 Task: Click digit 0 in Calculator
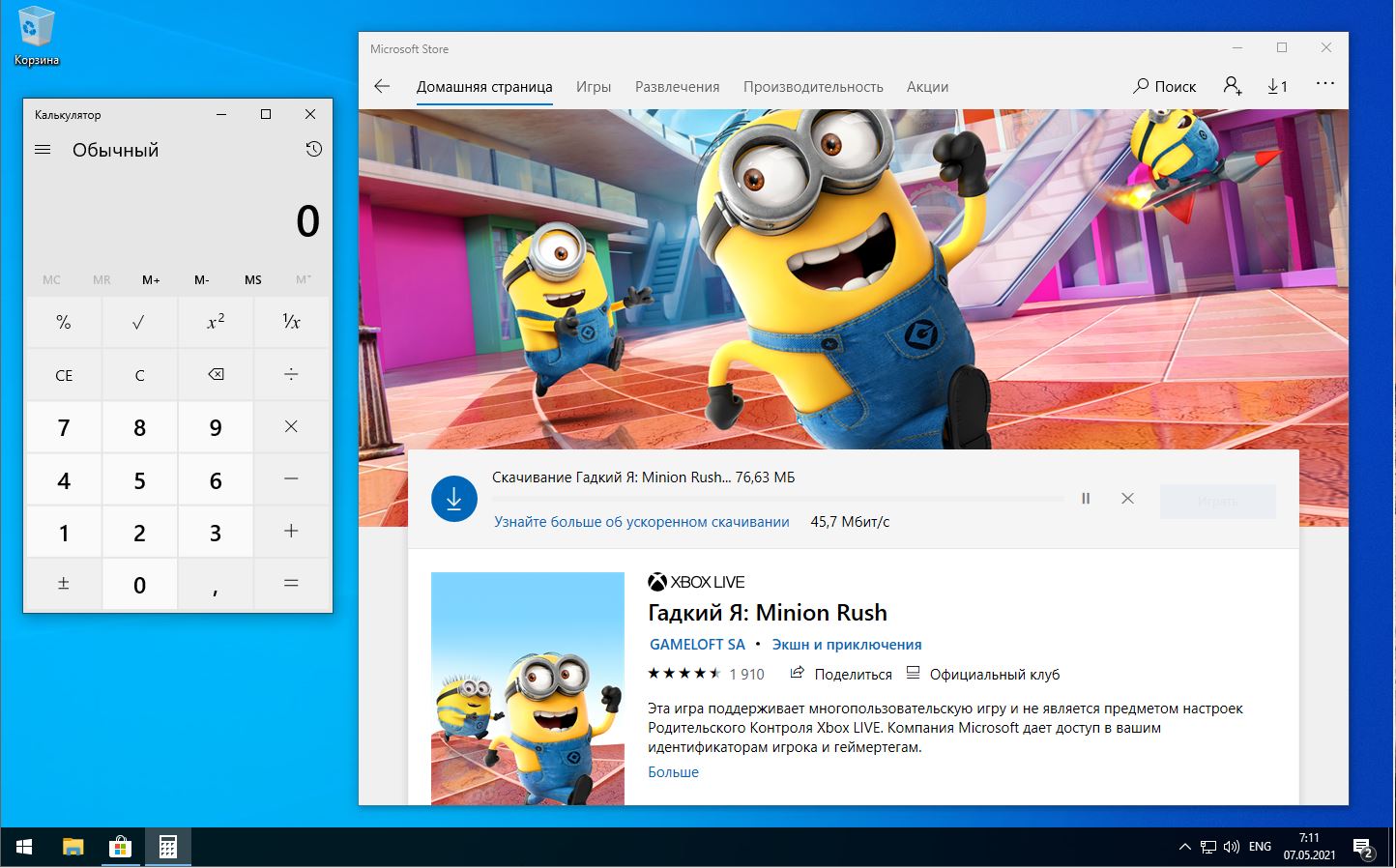click(x=139, y=584)
